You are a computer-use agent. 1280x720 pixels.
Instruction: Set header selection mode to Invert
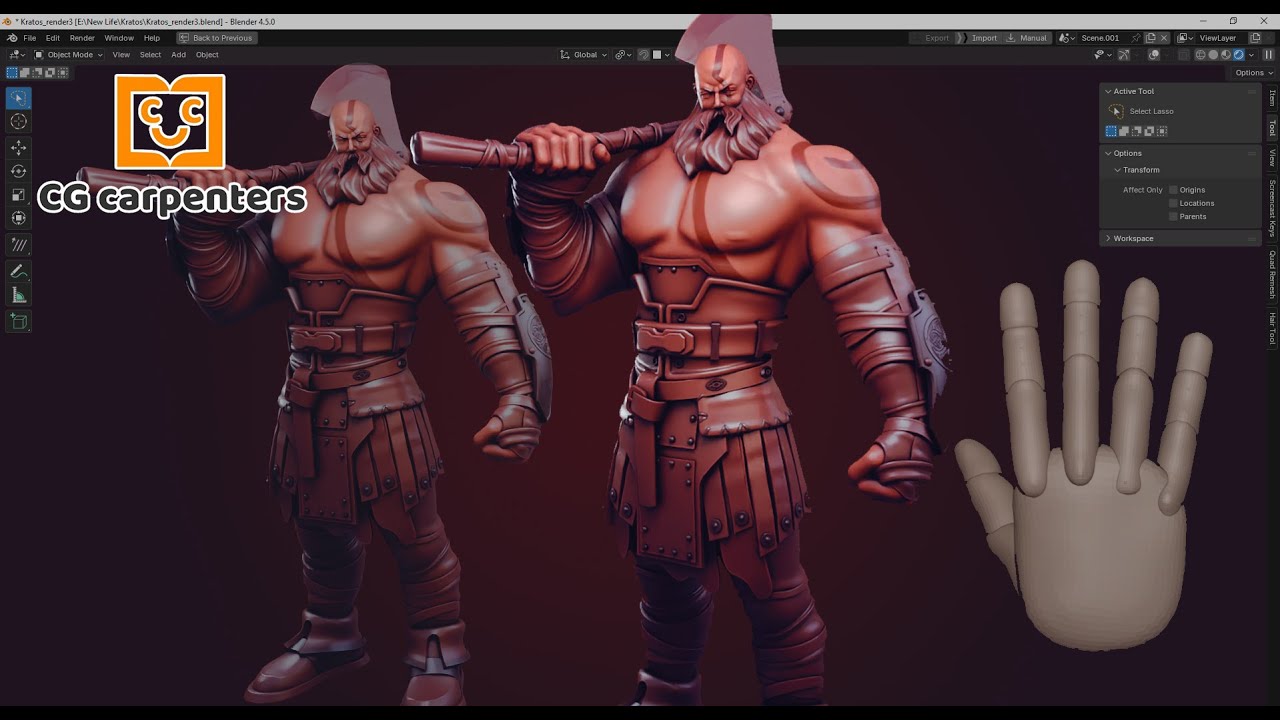pos(50,72)
